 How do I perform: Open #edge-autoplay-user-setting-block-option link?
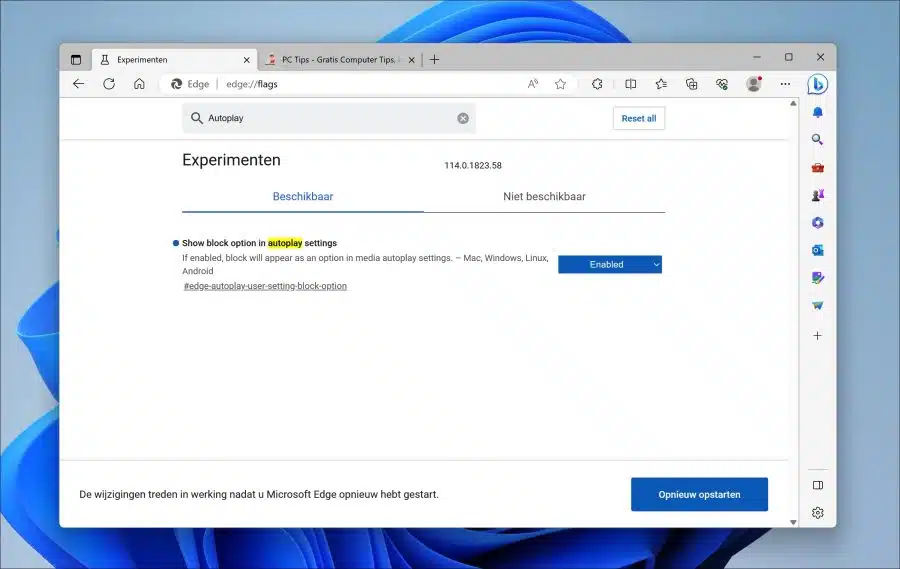(265, 286)
